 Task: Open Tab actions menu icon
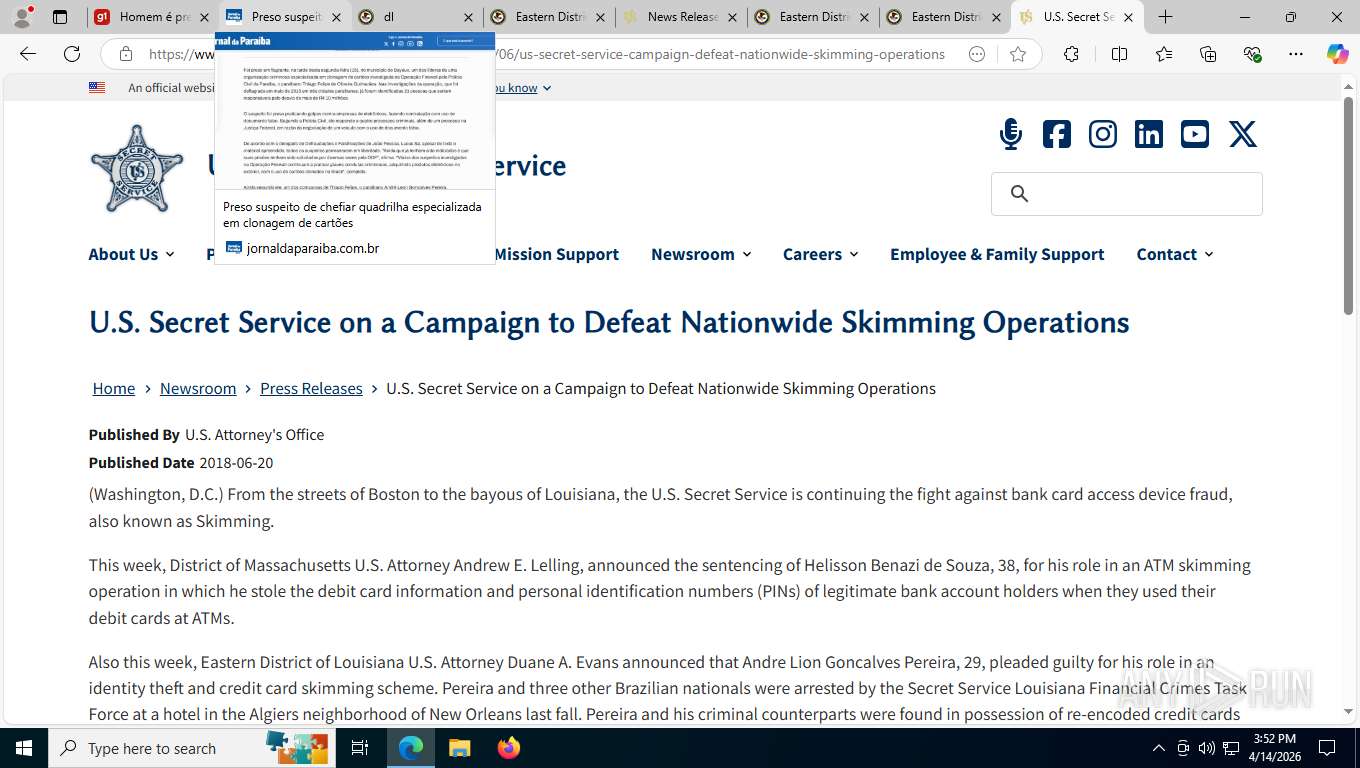[60, 17]
